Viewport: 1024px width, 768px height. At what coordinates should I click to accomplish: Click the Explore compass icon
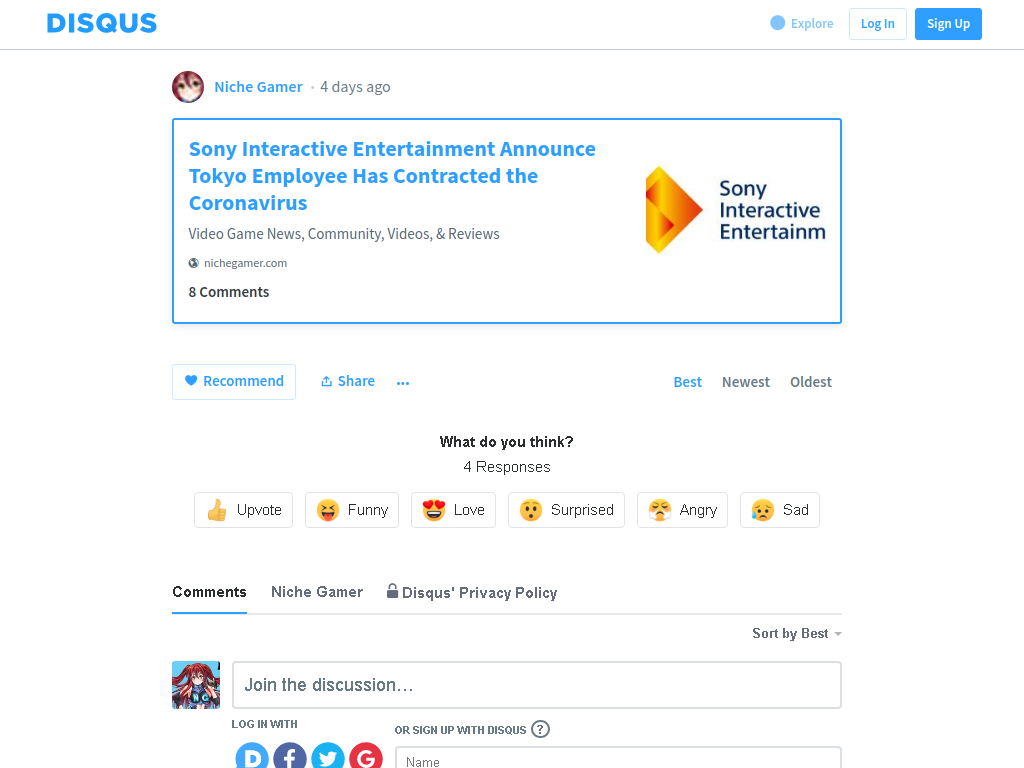pos(777,23)
